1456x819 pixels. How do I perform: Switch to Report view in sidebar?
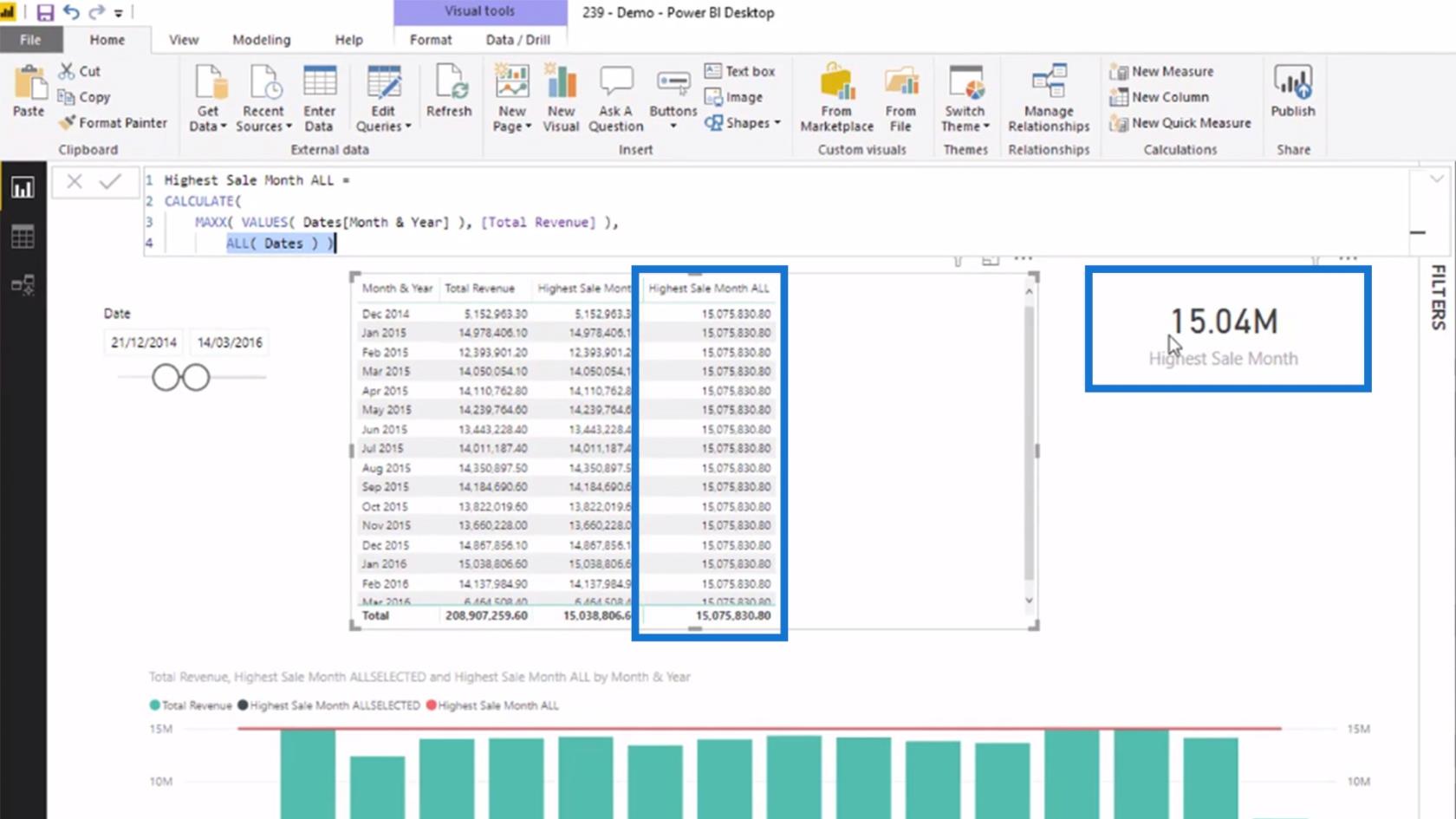point(23,188)
